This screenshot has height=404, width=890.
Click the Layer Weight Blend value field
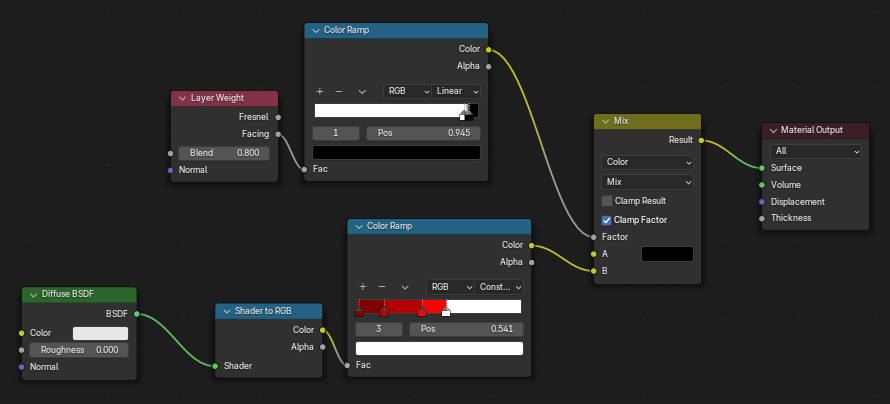[x=224, y=153]
